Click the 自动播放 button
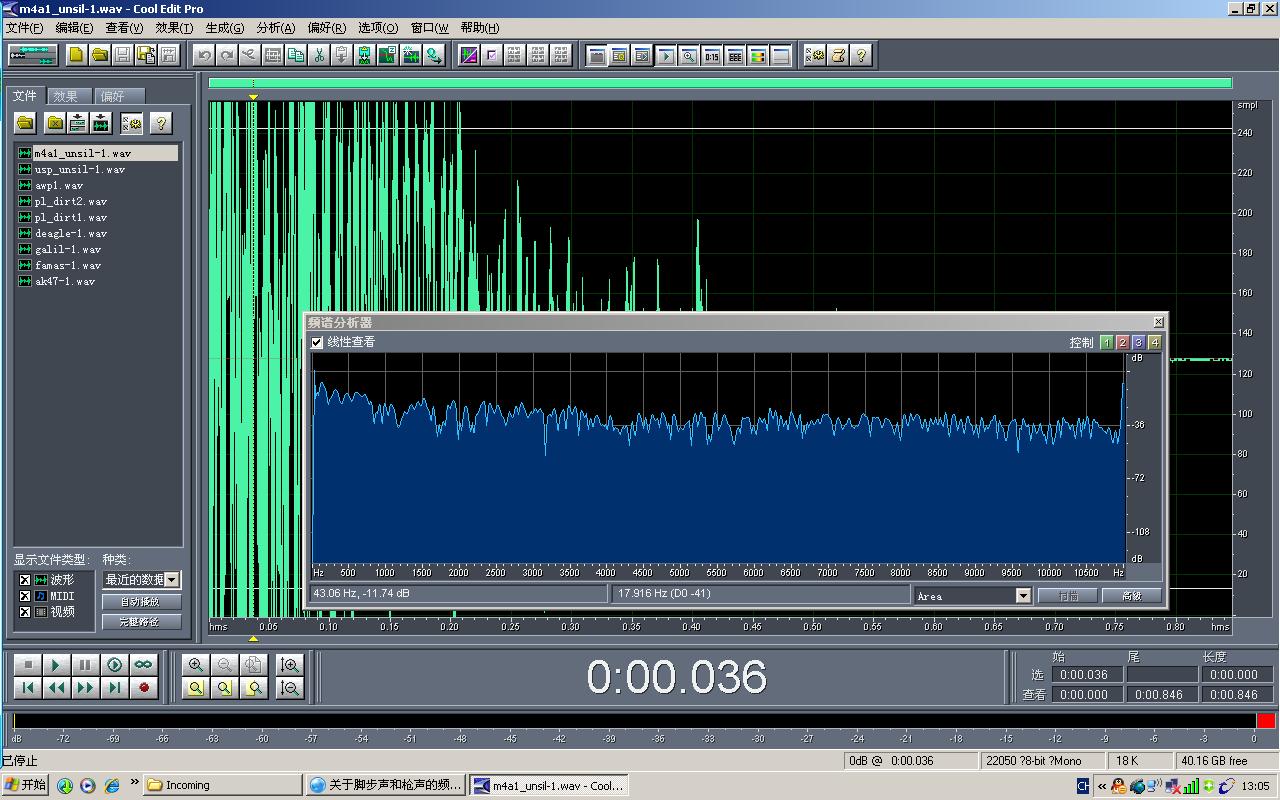Screen dimensions: 1280x800 click(139, 602)
